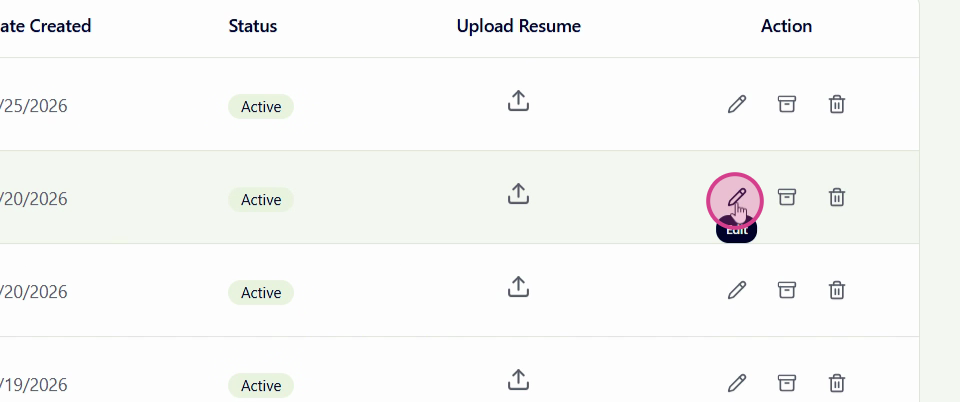Screen dimensions: 960x402
Task: Delete the entry dated 25/2026
Action: (837, 104)
